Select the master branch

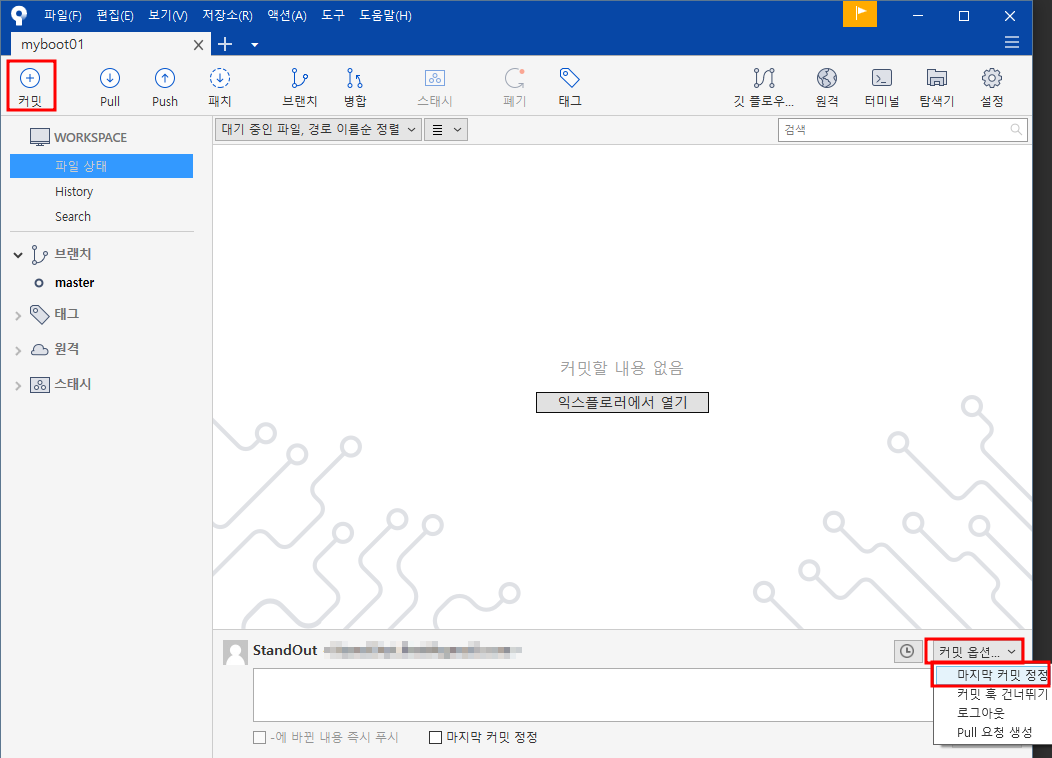tap(74, 283)
